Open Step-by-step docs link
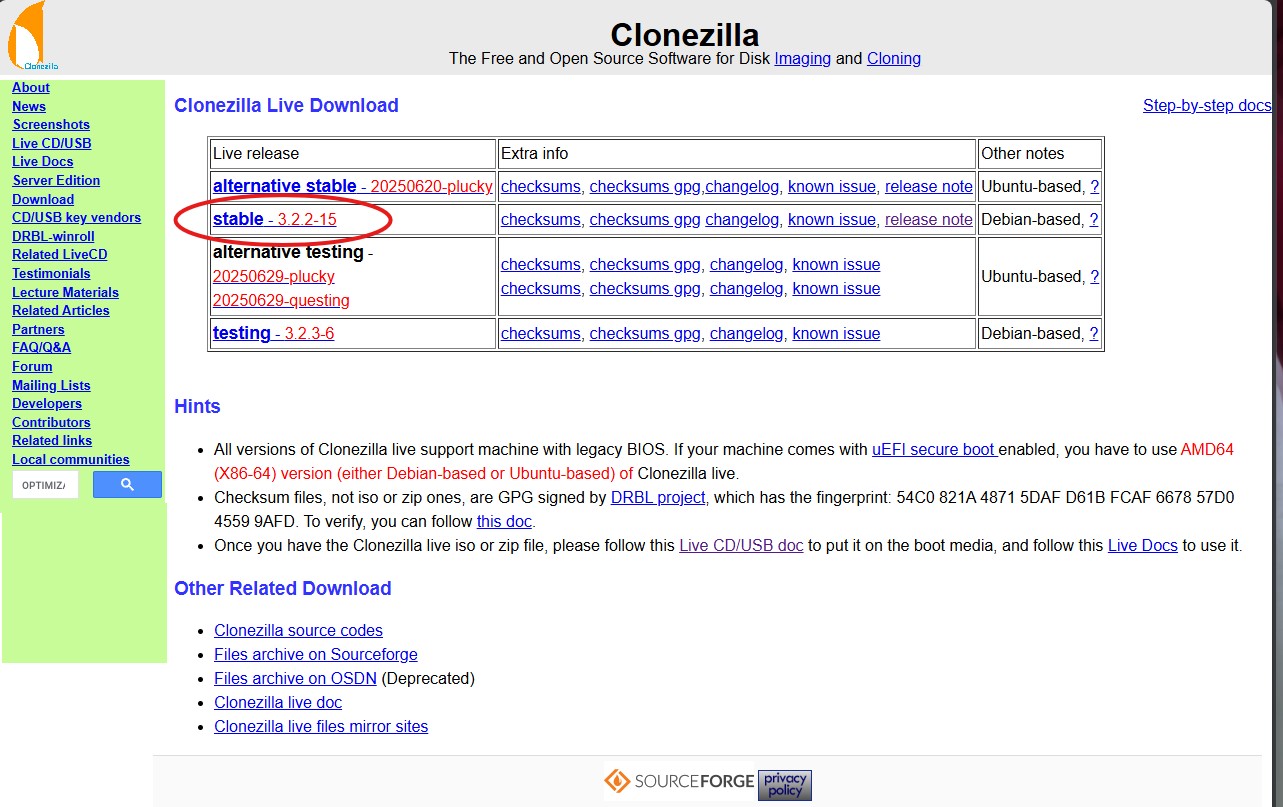This screenshot has height=807, width=1283. pyautogui.click(x=1207, y=105)
